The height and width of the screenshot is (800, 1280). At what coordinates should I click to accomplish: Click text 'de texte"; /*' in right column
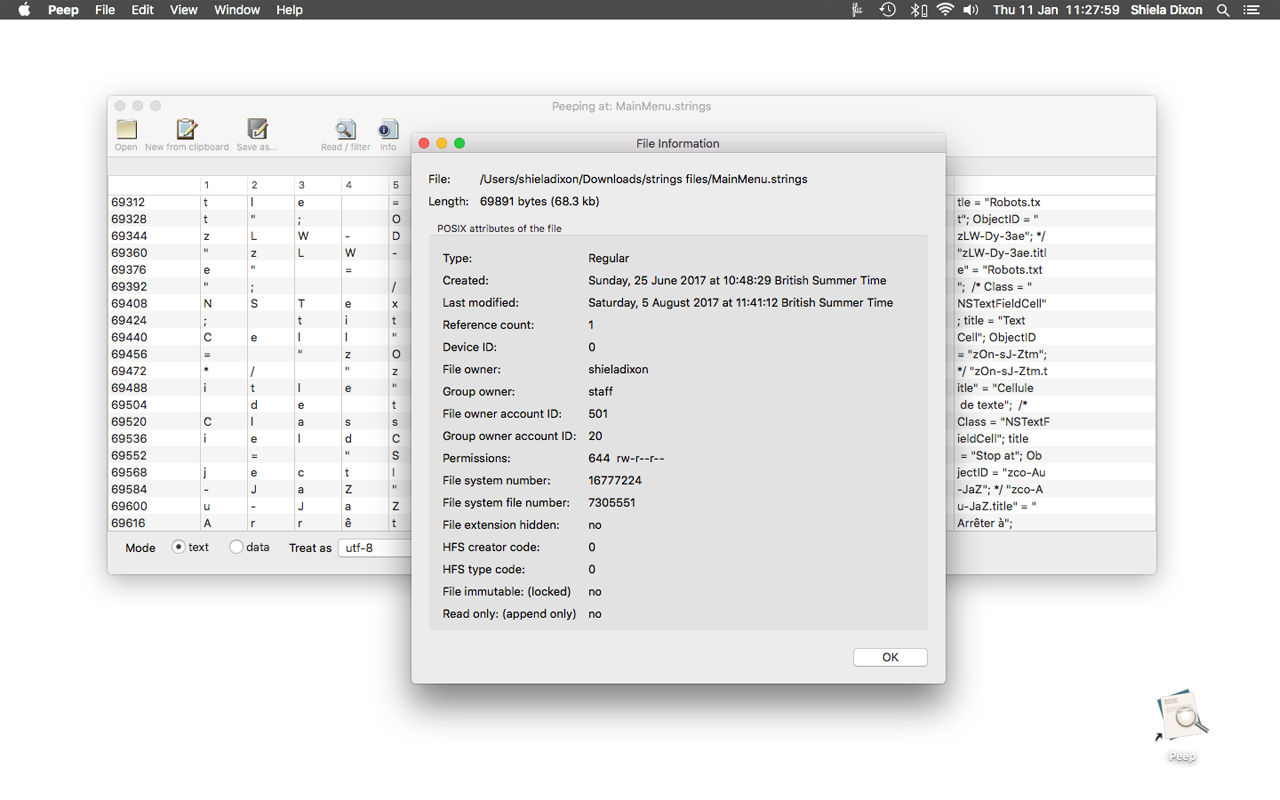(x=994, y=405)
